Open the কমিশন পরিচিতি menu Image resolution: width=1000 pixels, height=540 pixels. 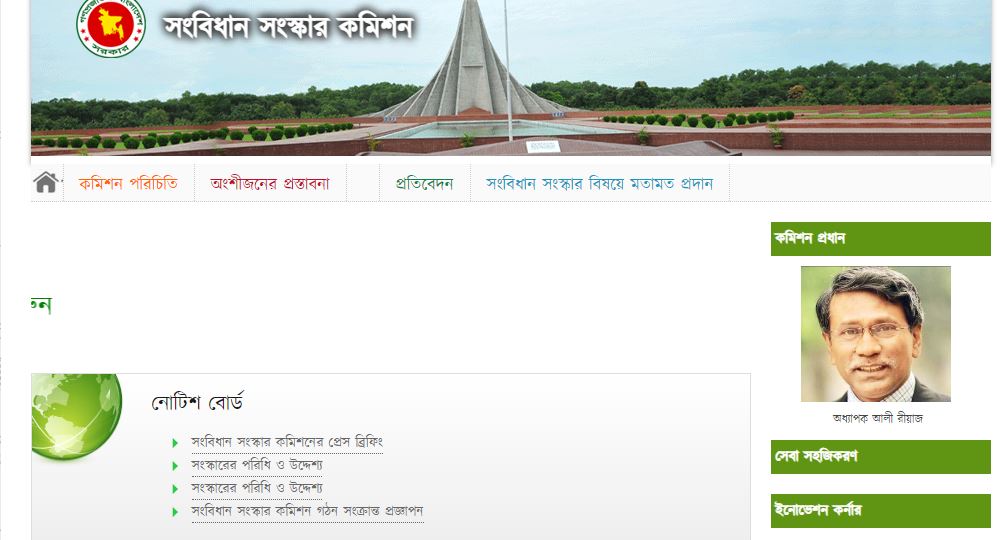(128, 184)
